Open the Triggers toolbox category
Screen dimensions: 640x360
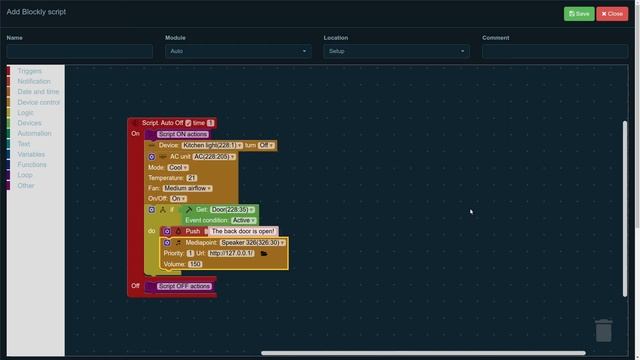29,71
